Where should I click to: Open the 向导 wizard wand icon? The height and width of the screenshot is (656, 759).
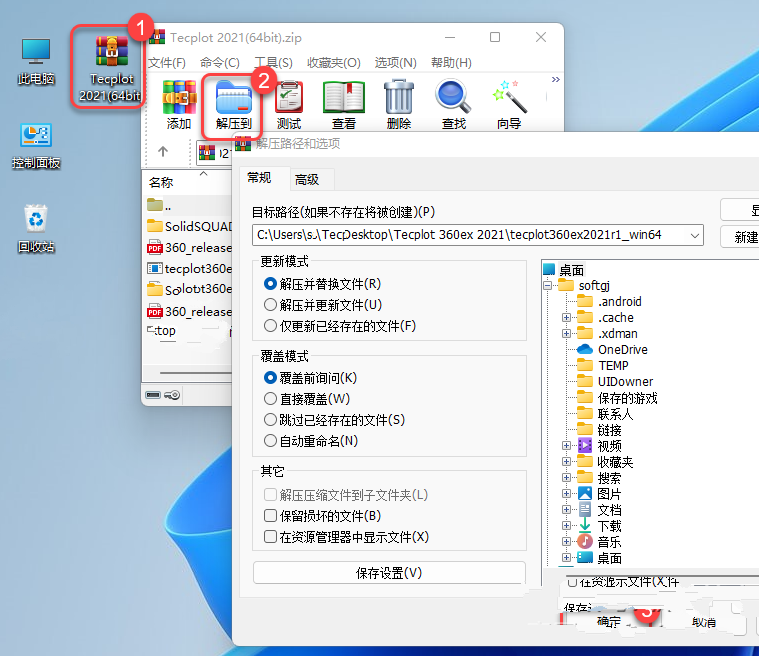pos(509,105)
